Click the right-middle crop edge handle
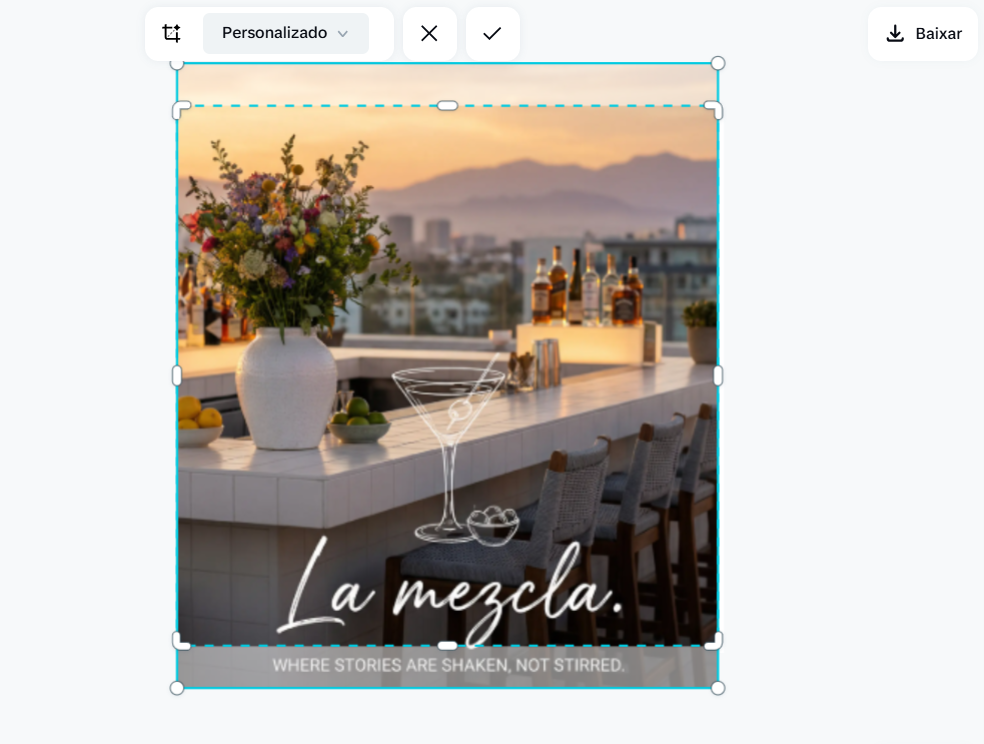Viewport: 984px width, 744px height. (x=718, y=376)
